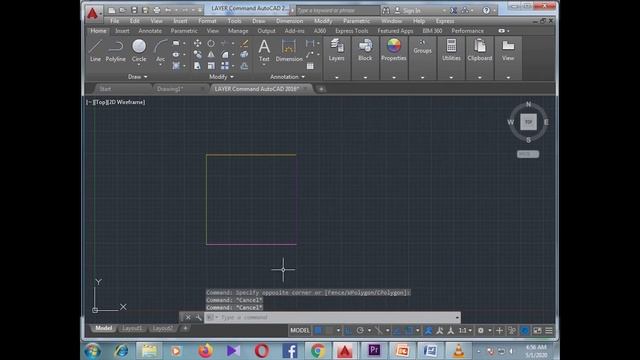Expand the Modify panel flyout
This screenshot has width=640, height=360.
[x=221, y=77]
